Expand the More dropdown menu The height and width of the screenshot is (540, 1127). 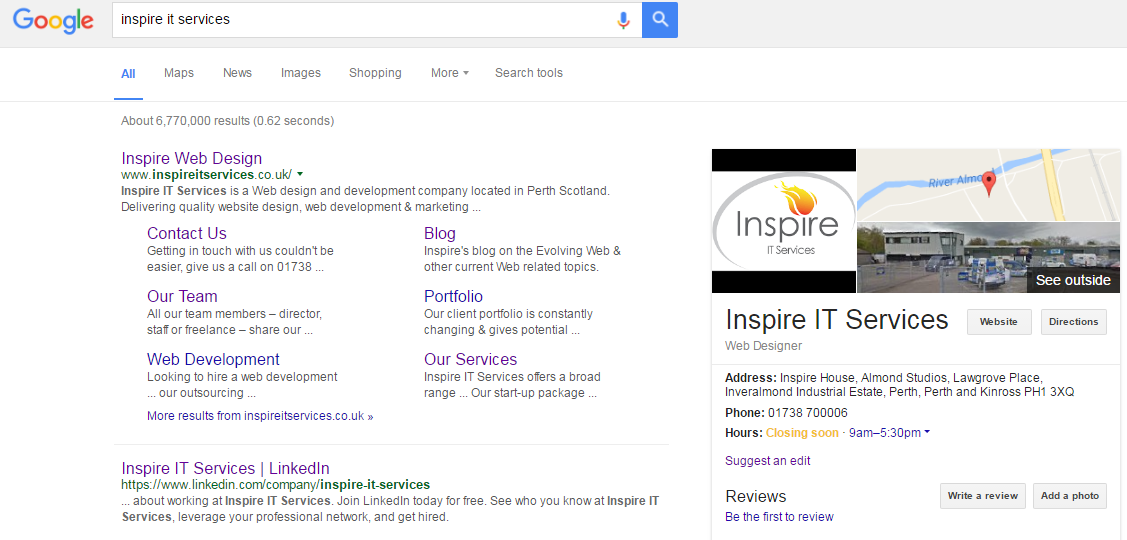pyautogui.click(x=450, y=73)
